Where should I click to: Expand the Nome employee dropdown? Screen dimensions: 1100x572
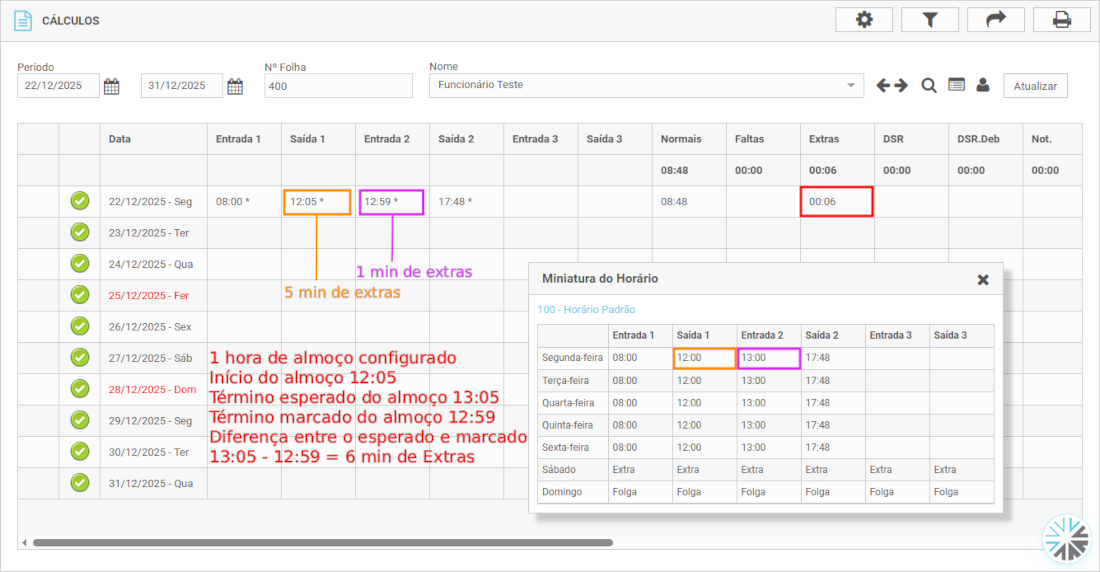[851, 86]
